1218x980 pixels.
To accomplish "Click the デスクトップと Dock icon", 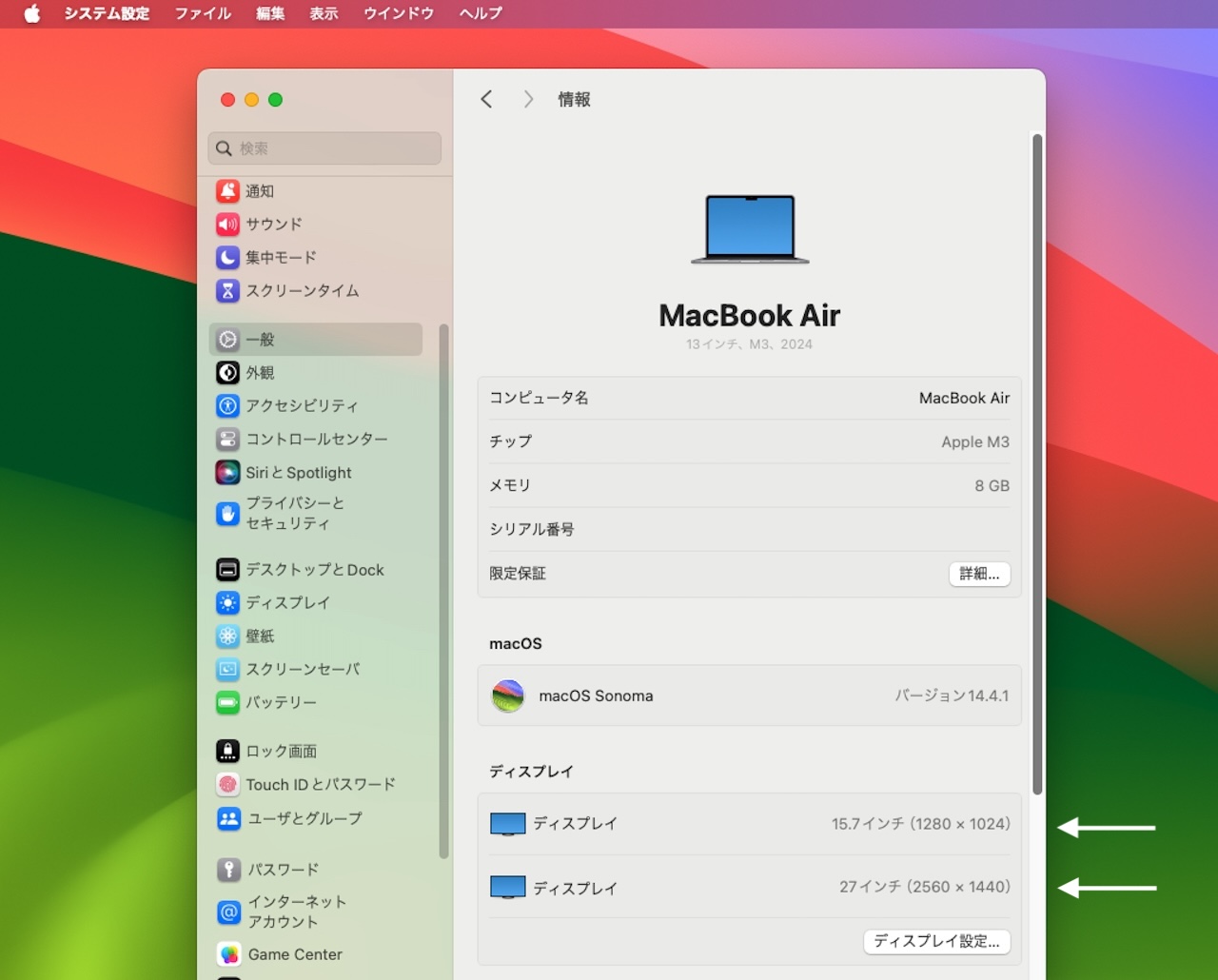I will tap(227, 570).
